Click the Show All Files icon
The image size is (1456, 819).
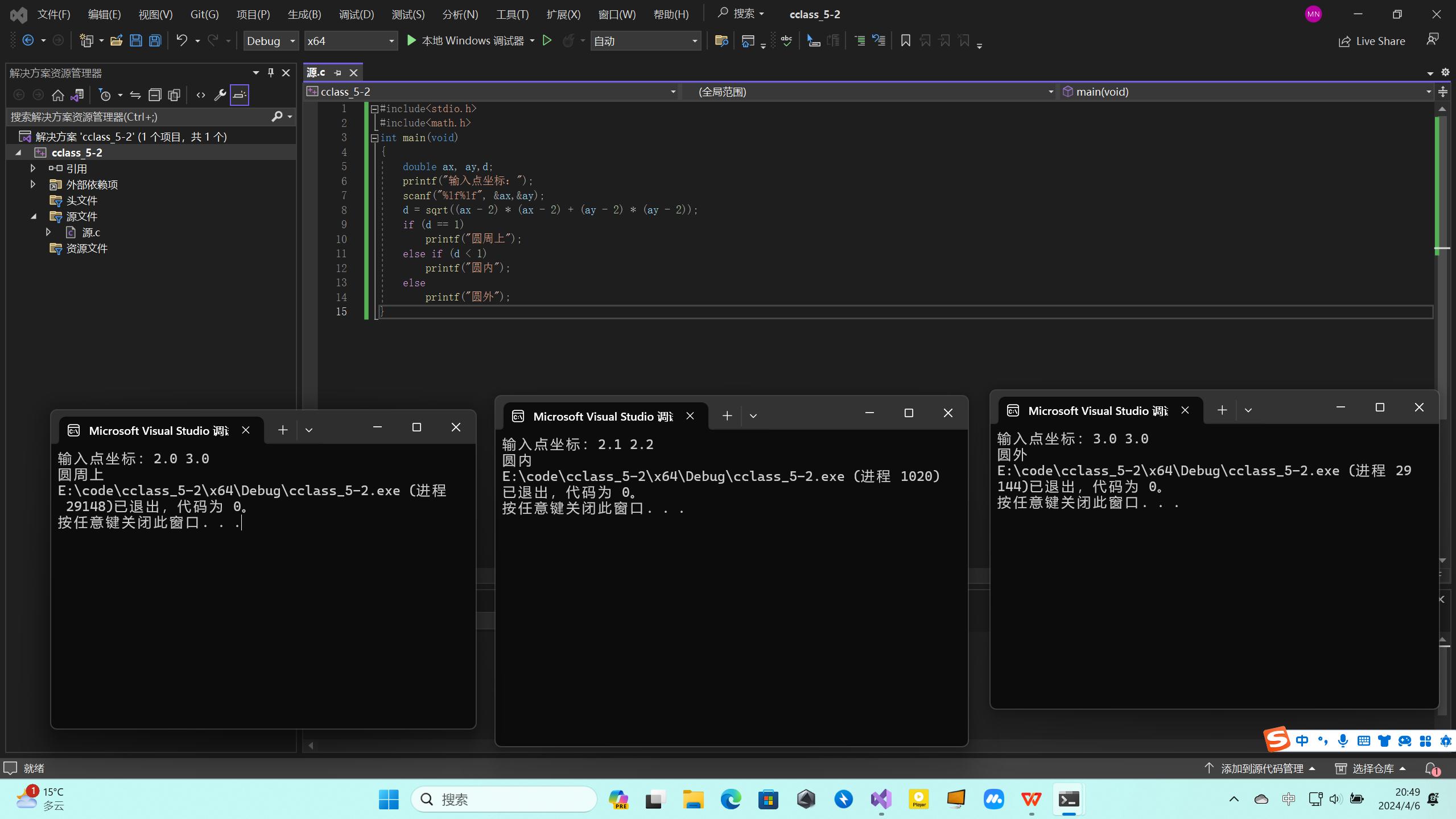[174, 95]
